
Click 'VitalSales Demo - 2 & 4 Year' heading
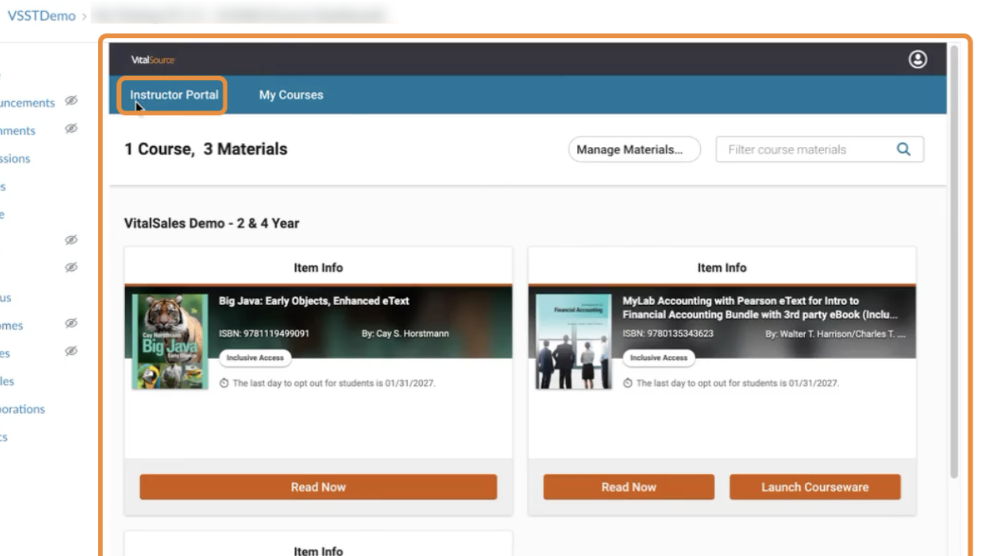pos(212,223)
